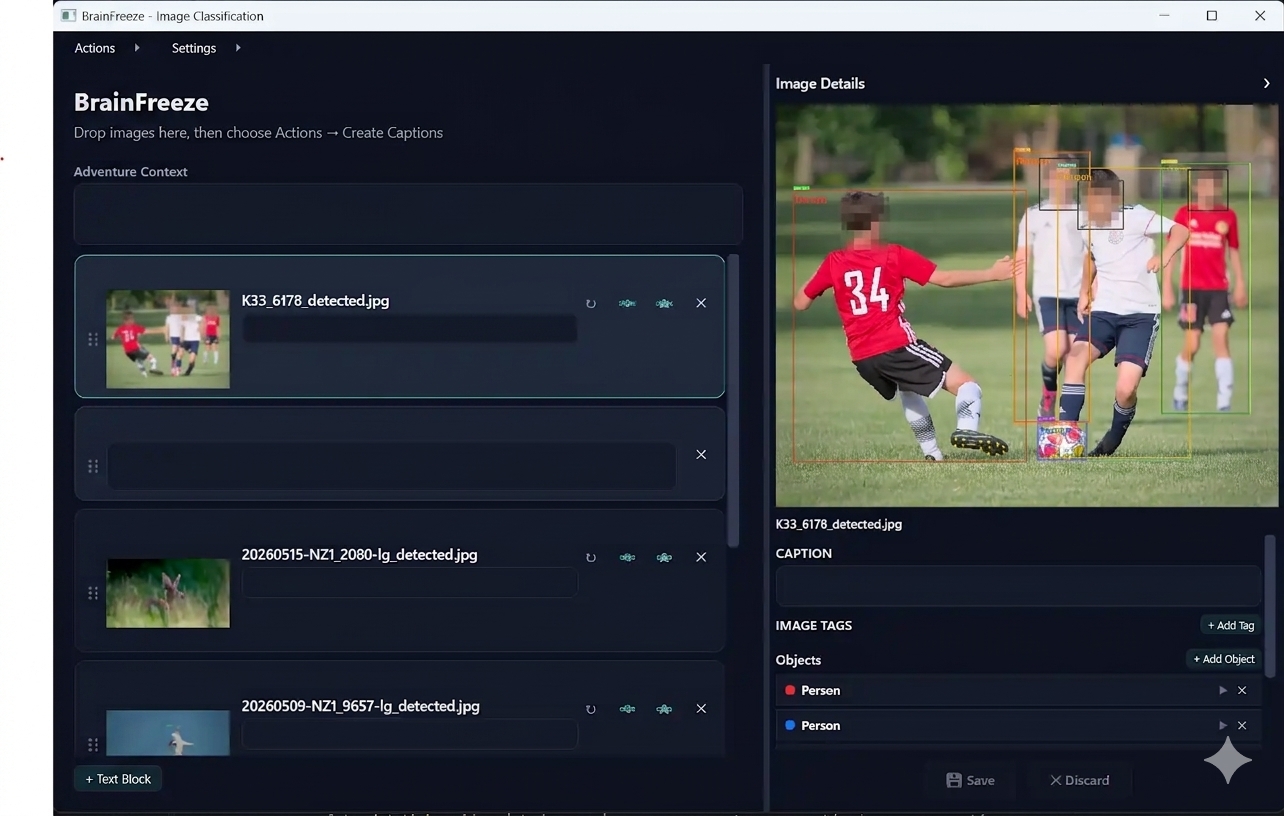Click the blue color swatch beside Person

point(790,725)
